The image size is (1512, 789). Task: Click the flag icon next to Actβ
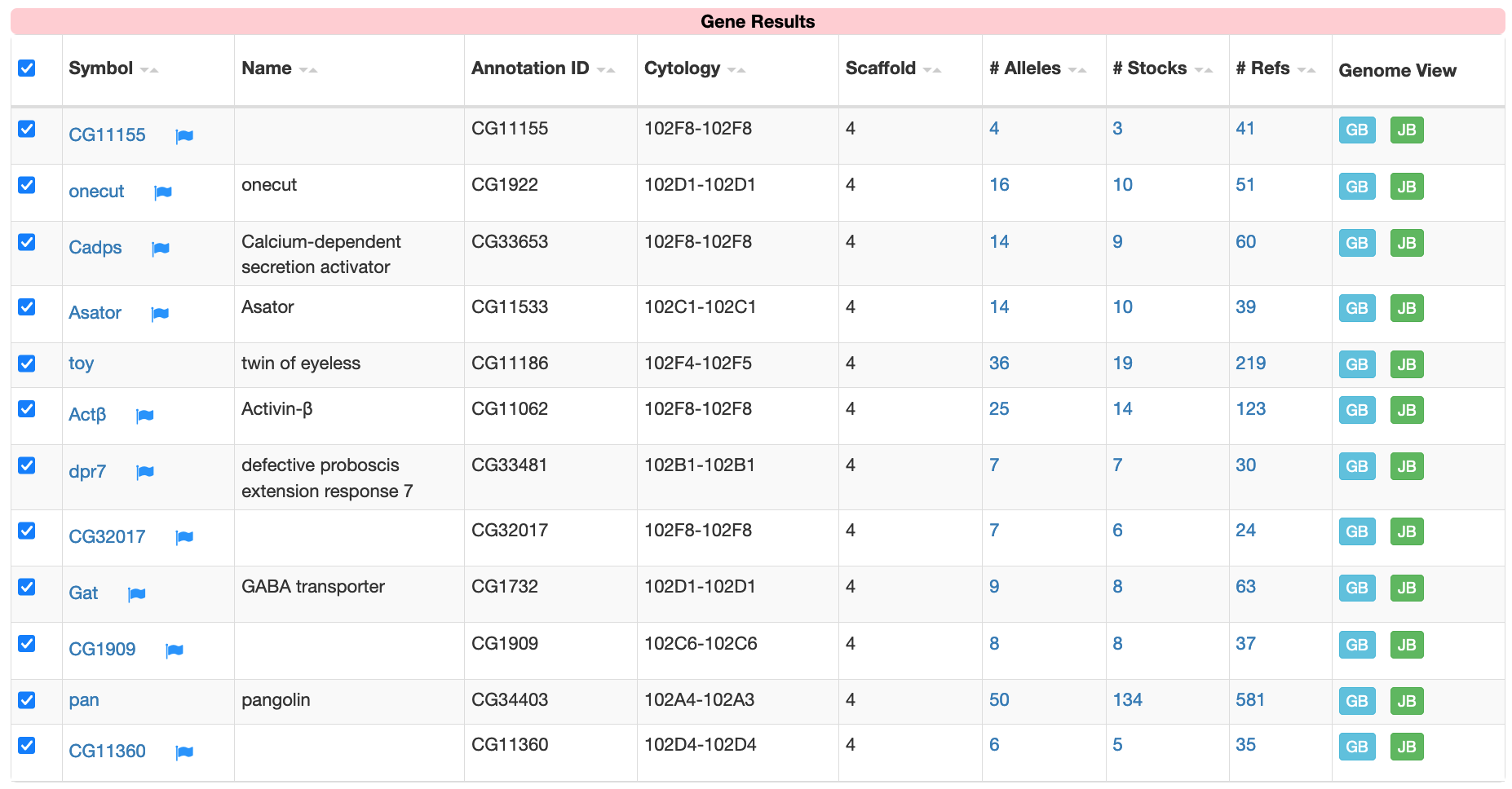click(145, 416)
